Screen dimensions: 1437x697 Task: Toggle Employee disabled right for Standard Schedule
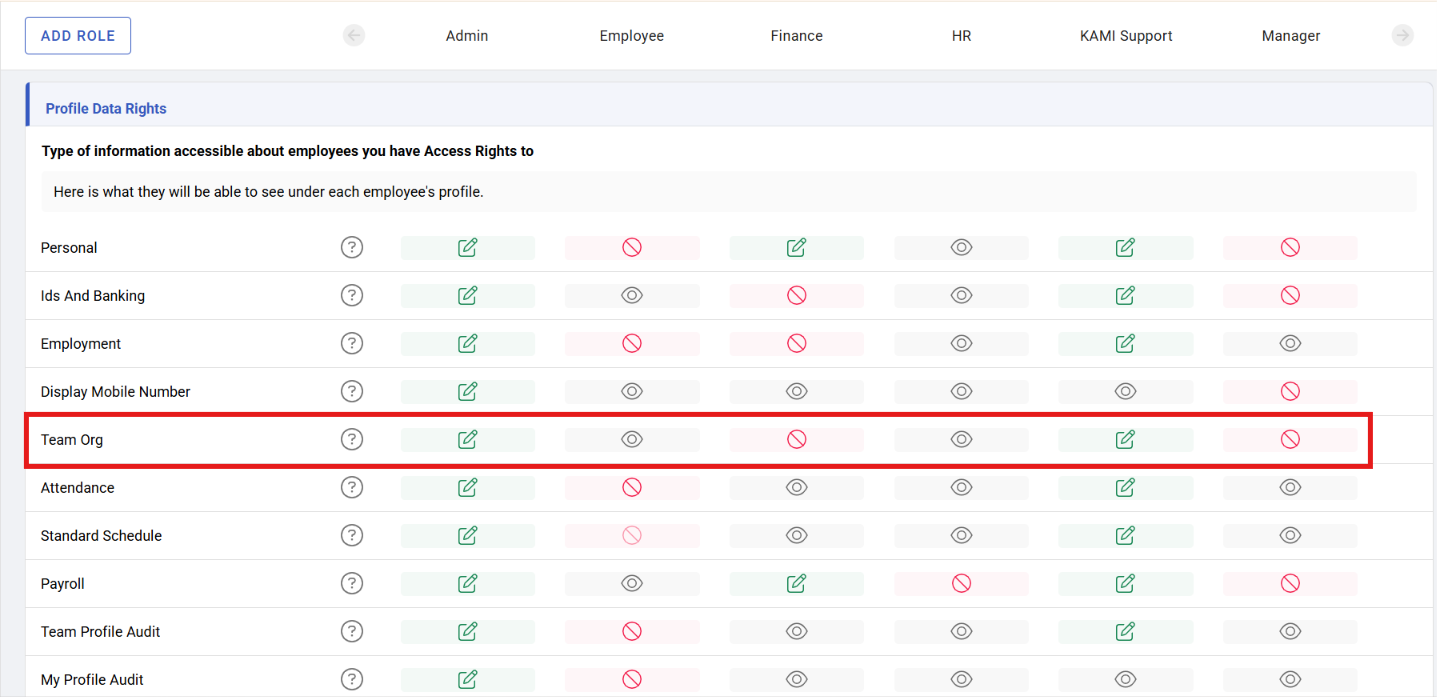tap(632, 535)
